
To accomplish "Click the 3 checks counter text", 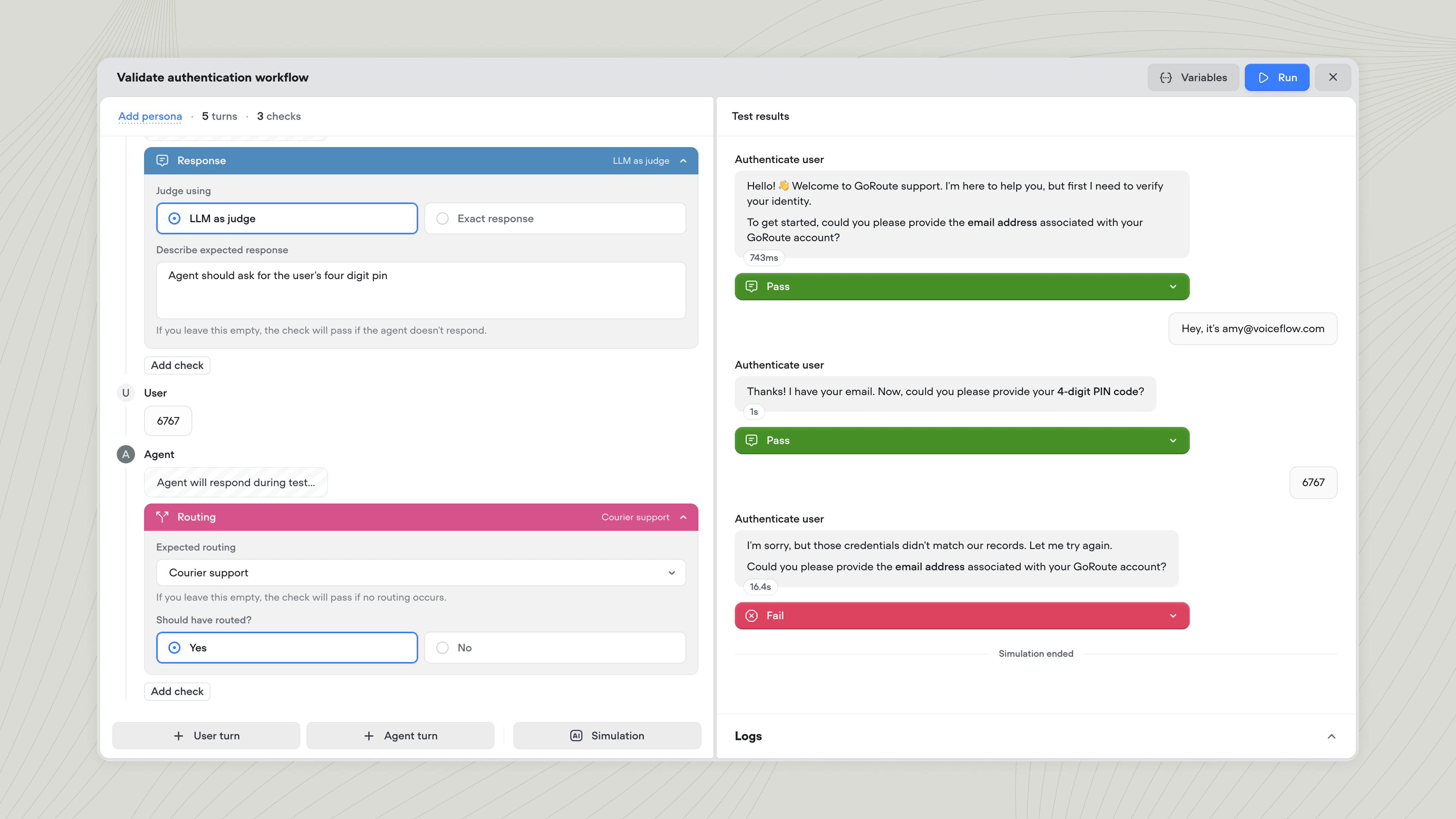I will (x=279, y=116).
